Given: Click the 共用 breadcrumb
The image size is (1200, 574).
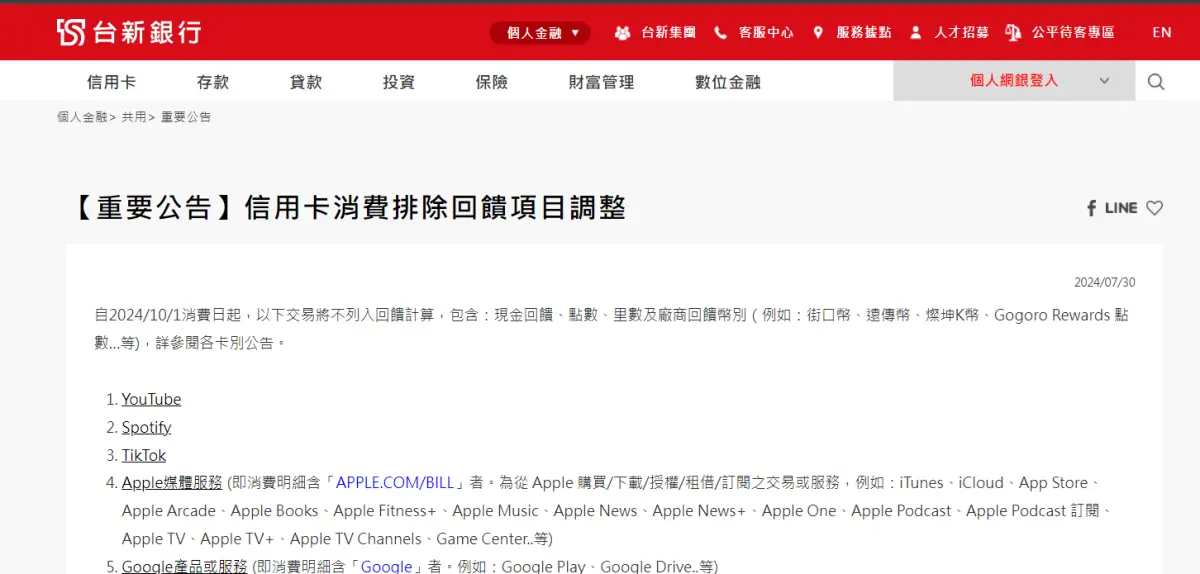Looking at the screenshot, I should tap(134, 117).
